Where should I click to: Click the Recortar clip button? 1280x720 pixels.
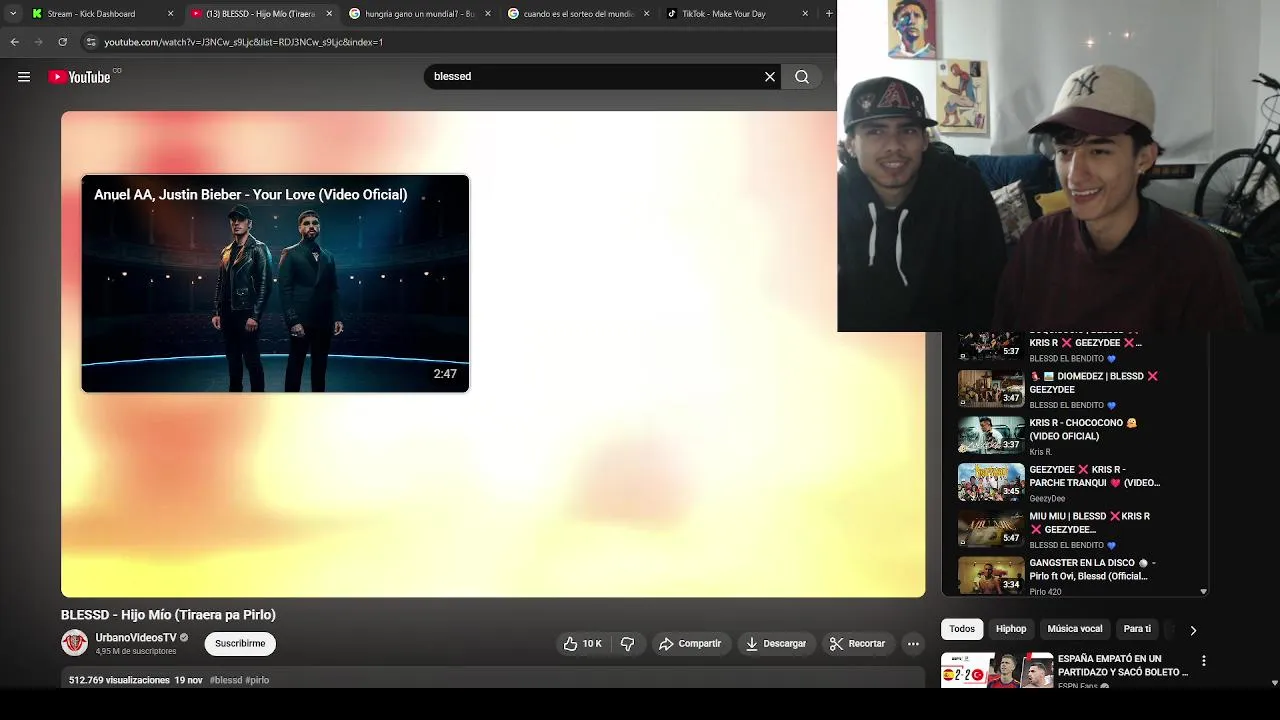coord(858,644)
